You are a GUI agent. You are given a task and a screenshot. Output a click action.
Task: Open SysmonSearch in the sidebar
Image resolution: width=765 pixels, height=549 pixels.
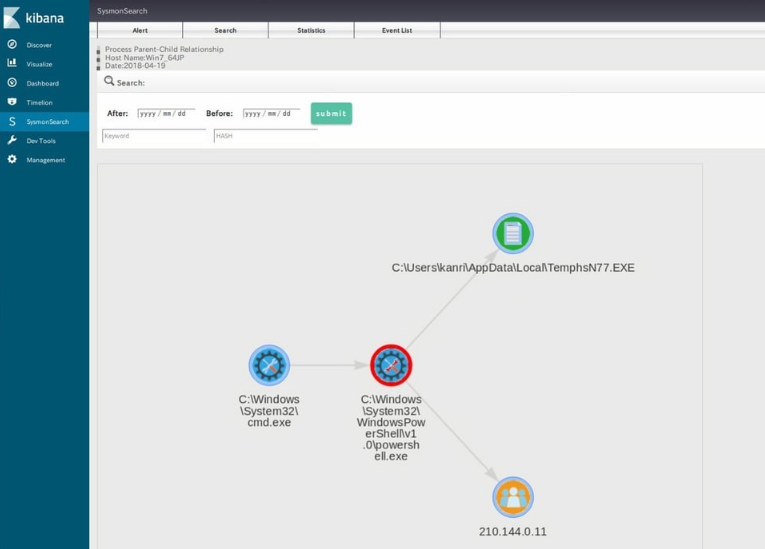[47, 122]
